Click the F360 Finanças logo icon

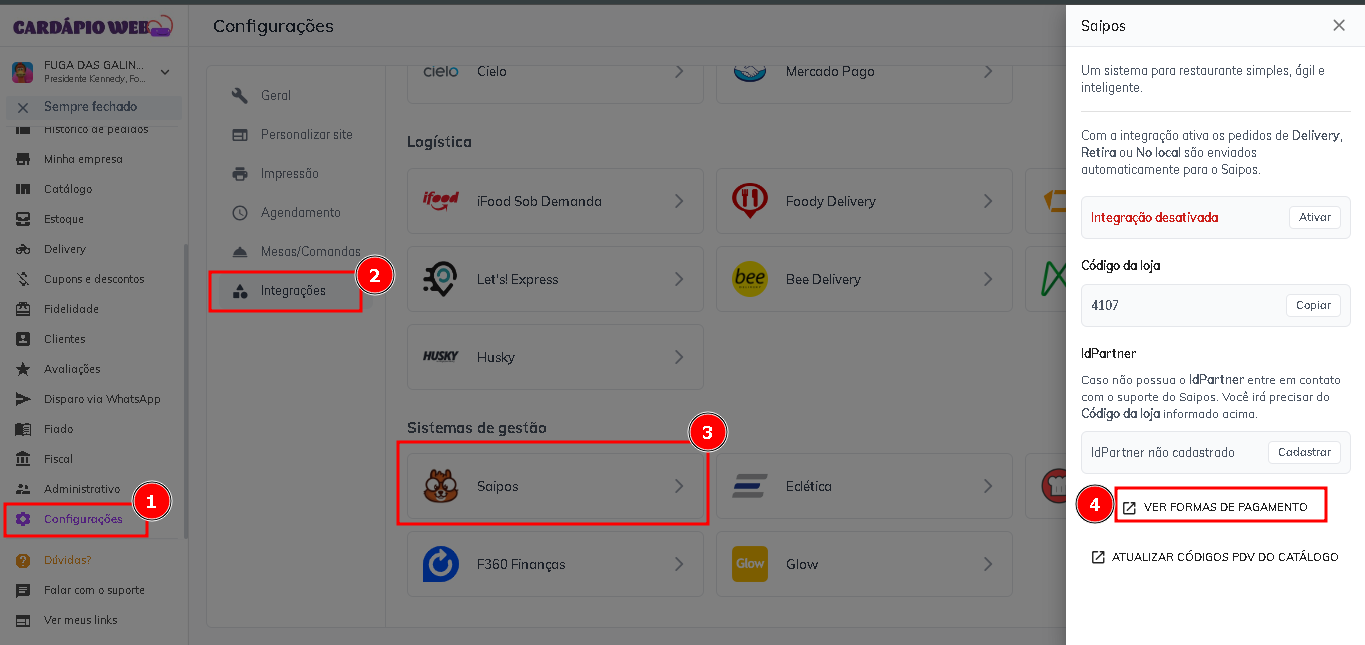440,564
